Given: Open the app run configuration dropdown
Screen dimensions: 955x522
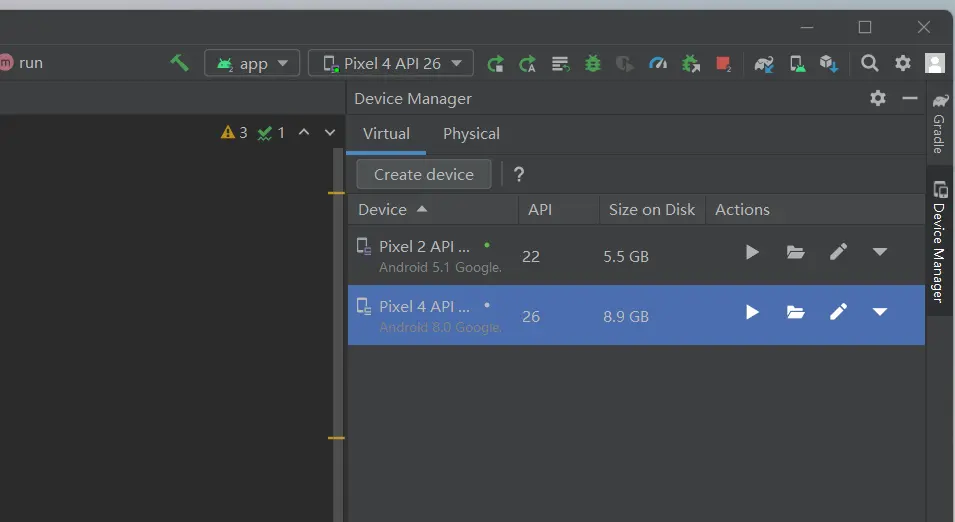Looking at the screenshot, I should (252, 63).
